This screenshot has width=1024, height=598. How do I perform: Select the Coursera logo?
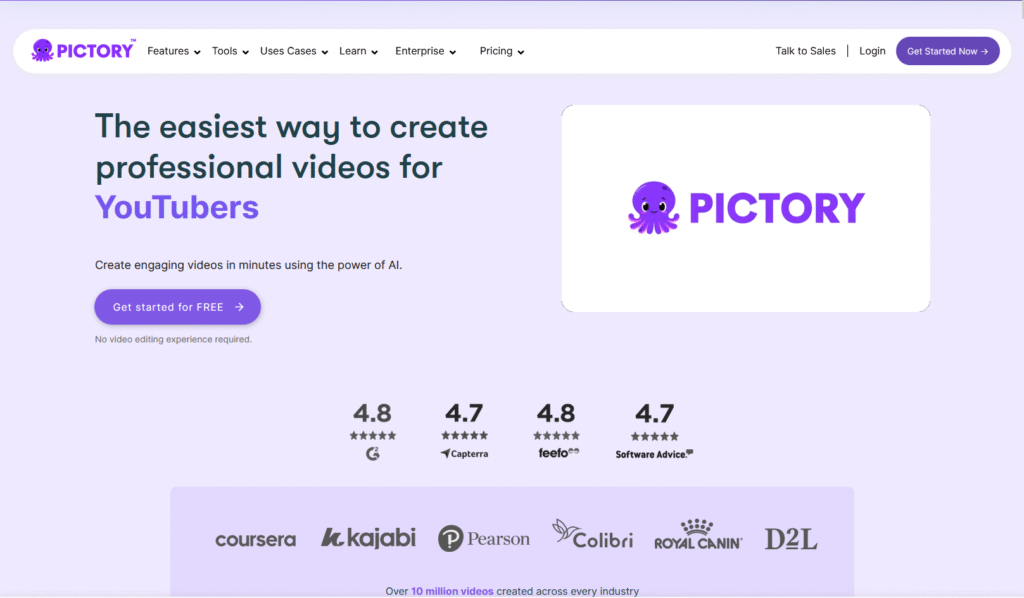pyautogui.click(x=255, y=538)
